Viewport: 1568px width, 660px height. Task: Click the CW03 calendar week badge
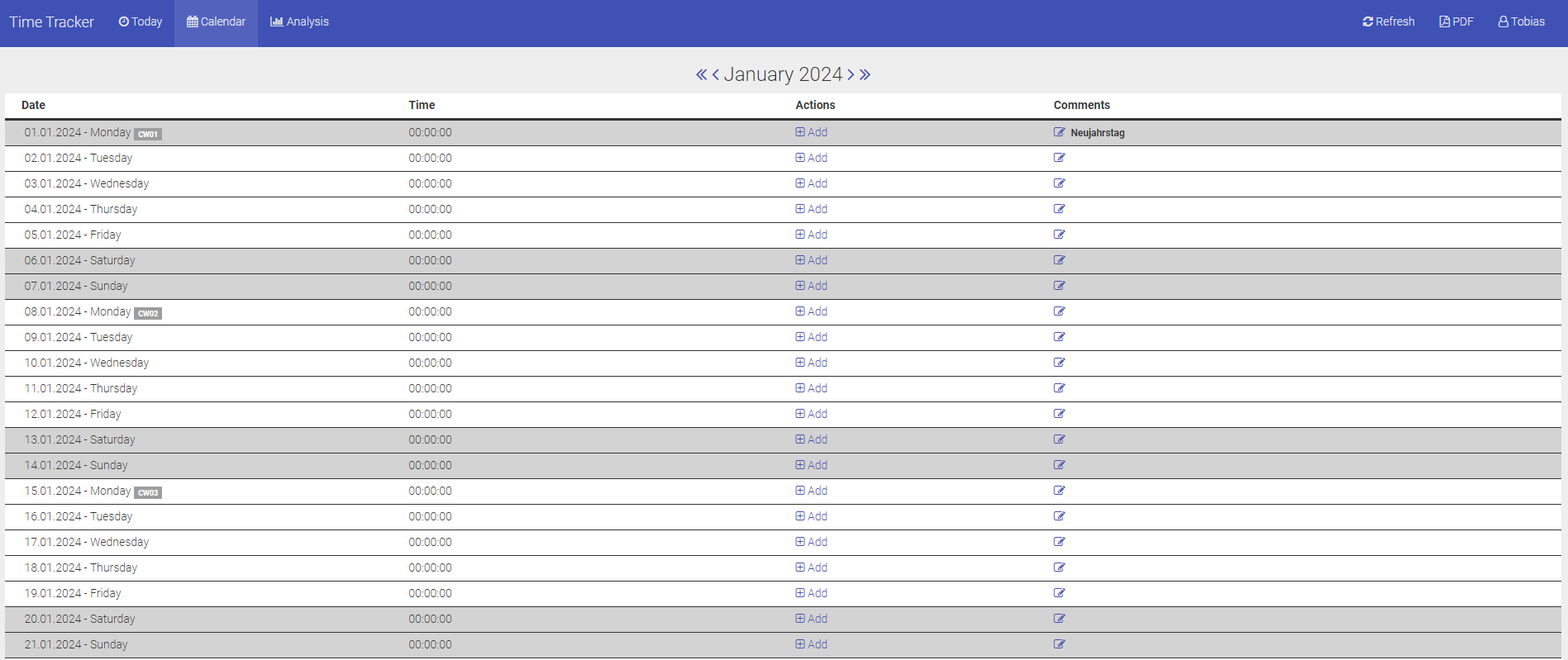(148, 492)
